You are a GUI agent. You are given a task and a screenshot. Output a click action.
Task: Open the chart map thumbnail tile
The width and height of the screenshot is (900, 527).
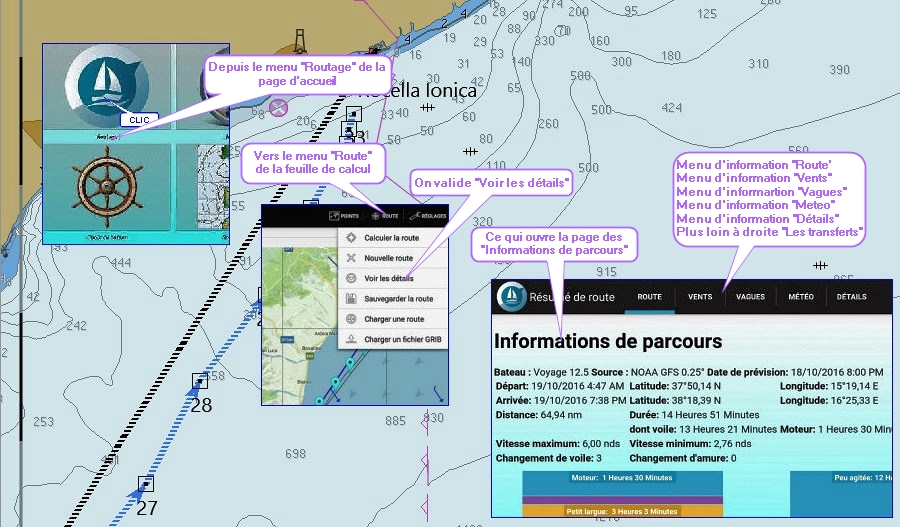point(212,187)
